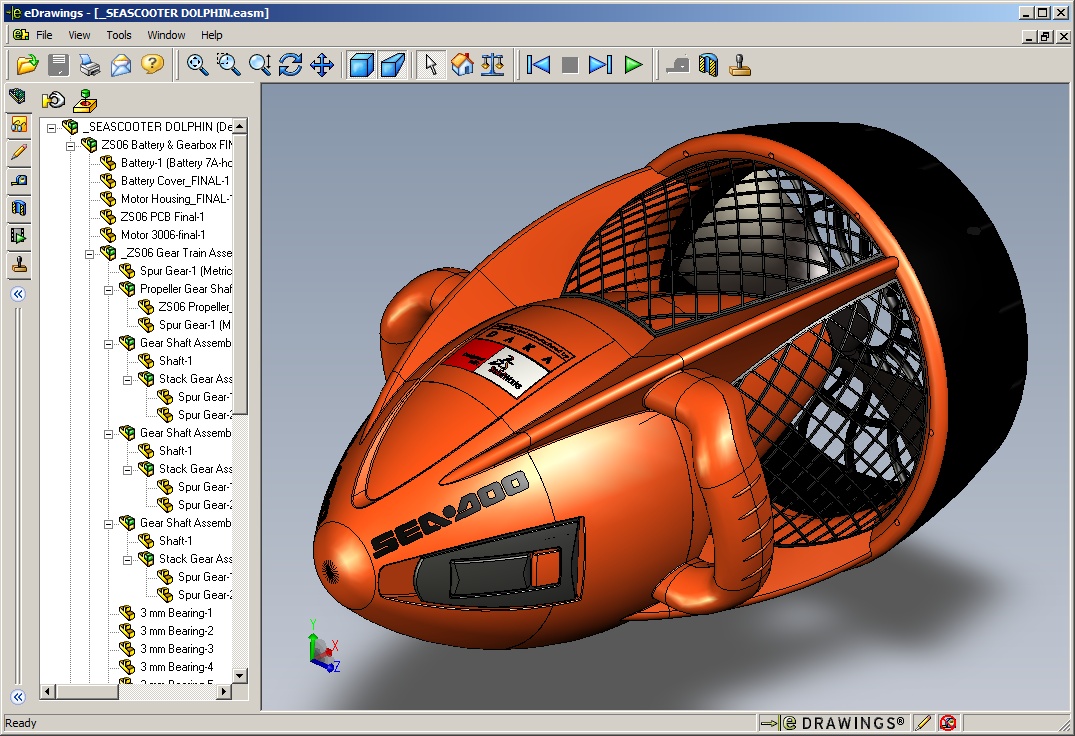This screenshot has width=1075, height=736.
Task: Print the current model
Action: 90,65
